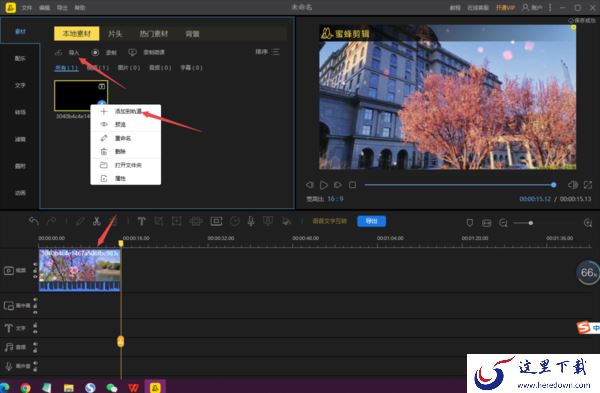Click the aspect ratio 16:9 value
Viewport: 600px width, 393px height.
(335, 199)
